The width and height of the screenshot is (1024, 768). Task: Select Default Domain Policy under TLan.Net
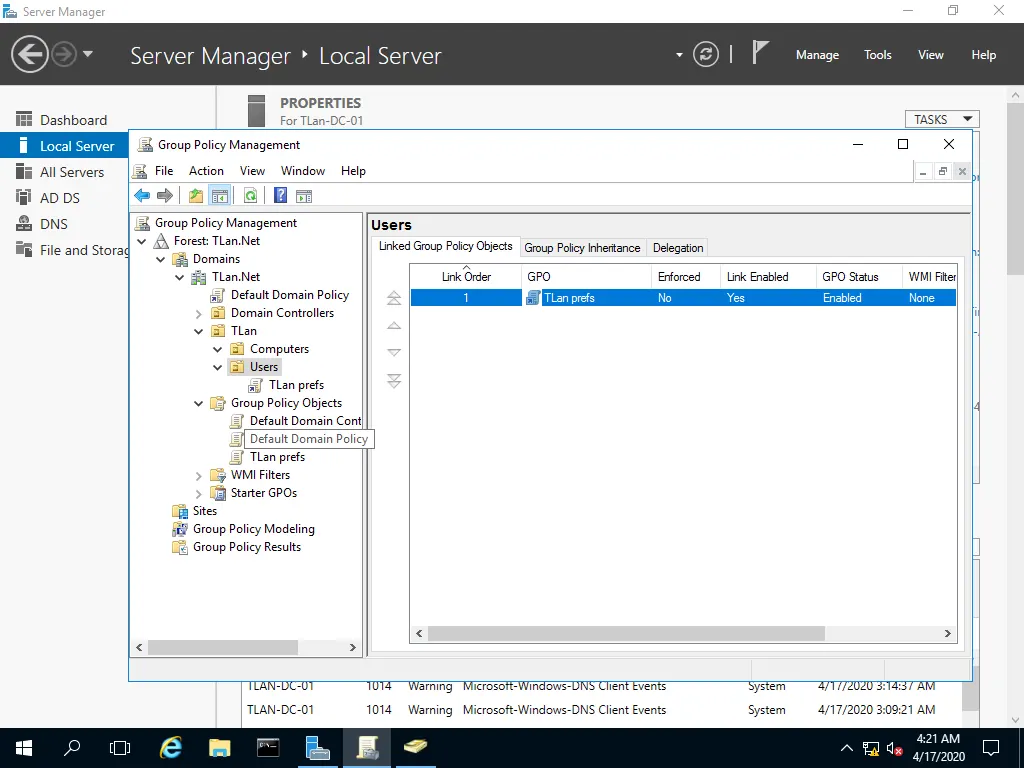(x=289, y=295)
